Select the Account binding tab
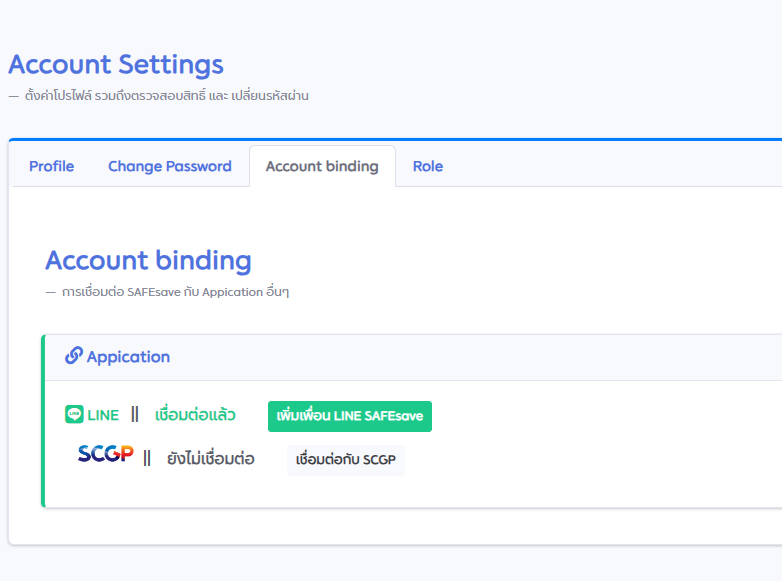The width and height of the screenshot is (782, 581). (x=322, y=166)
